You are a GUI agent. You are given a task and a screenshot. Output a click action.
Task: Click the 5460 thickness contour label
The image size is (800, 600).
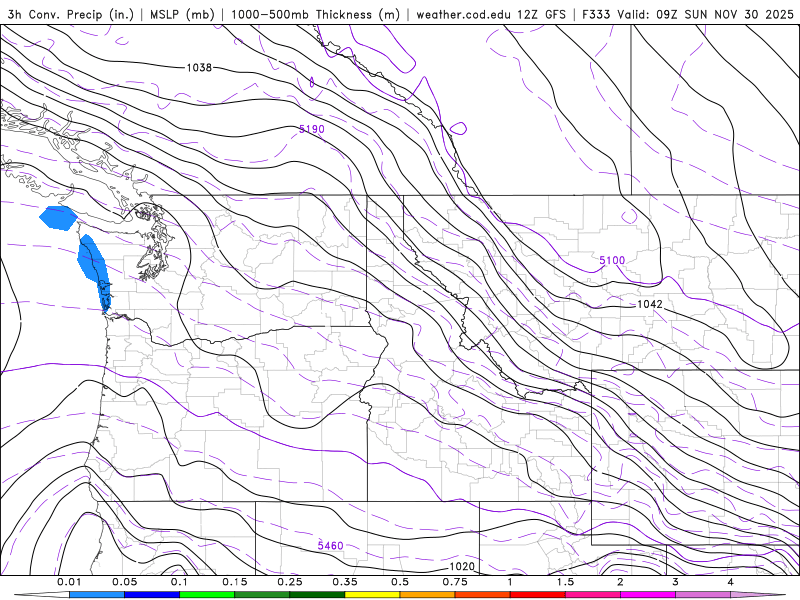(331, 545)
